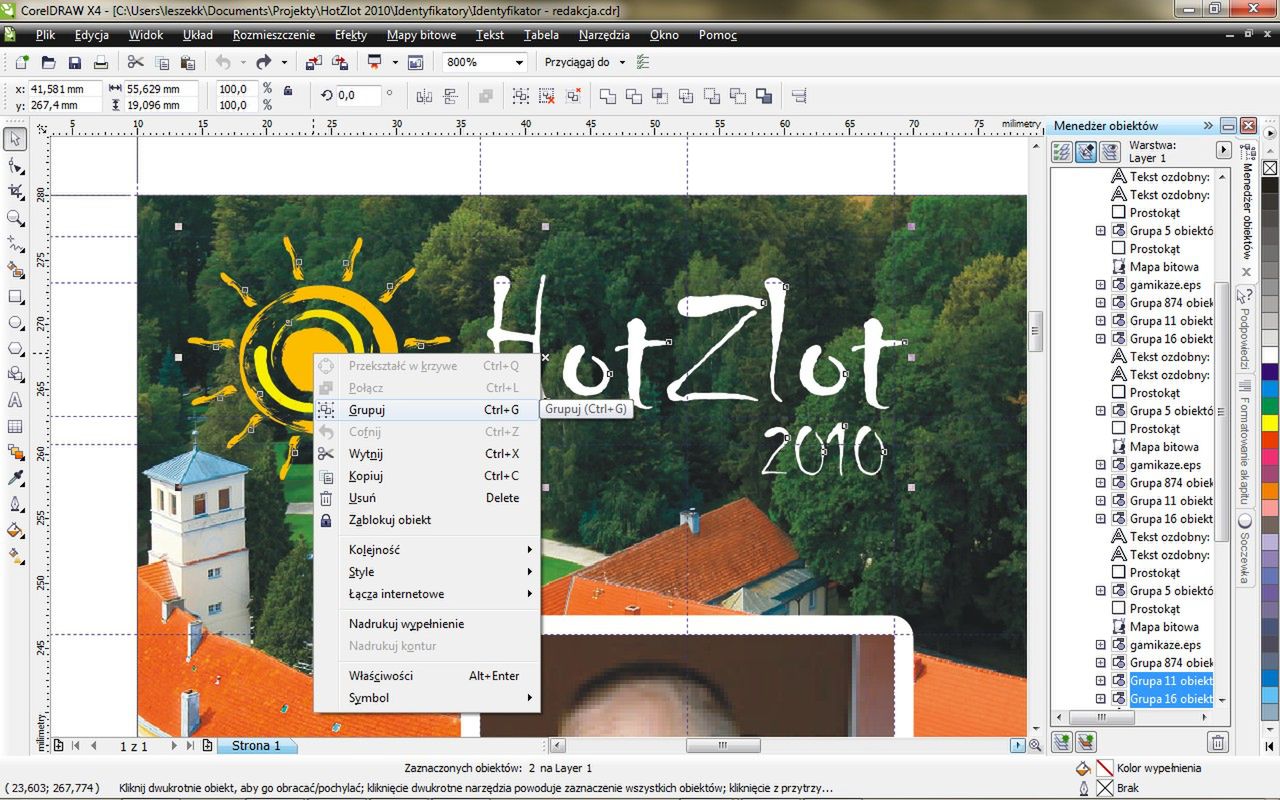Open the application launcher dropdown arrow

(394, 62)
